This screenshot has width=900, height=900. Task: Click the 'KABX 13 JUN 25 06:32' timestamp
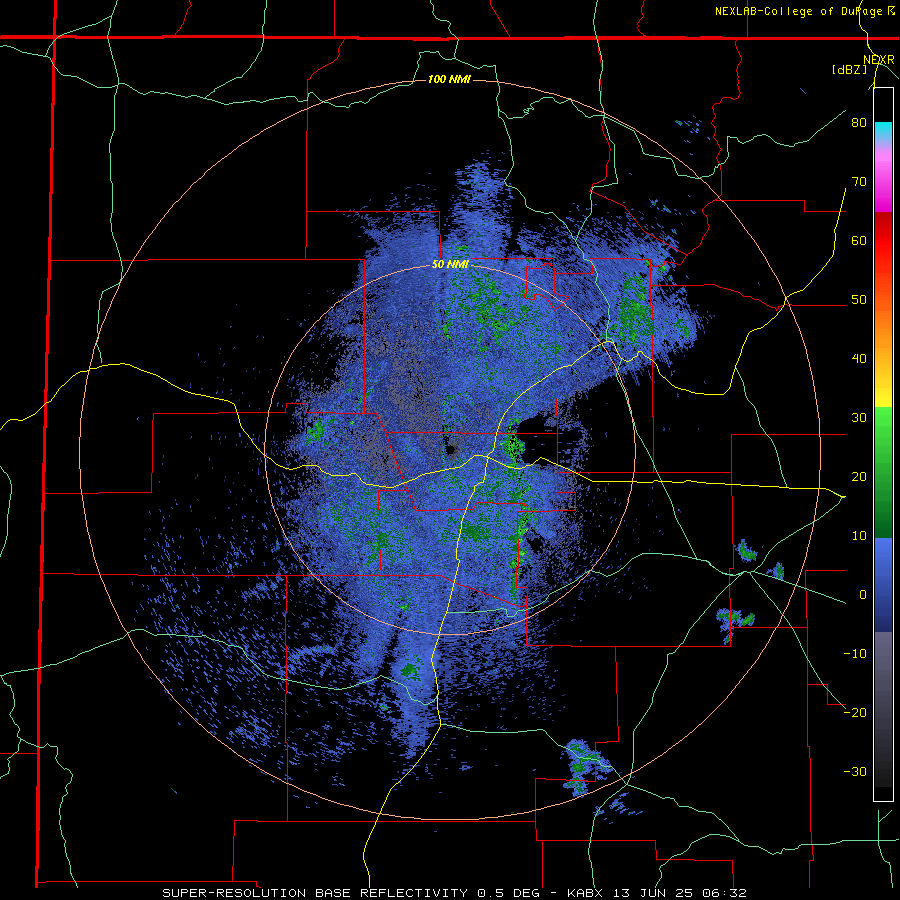(657, 893)
